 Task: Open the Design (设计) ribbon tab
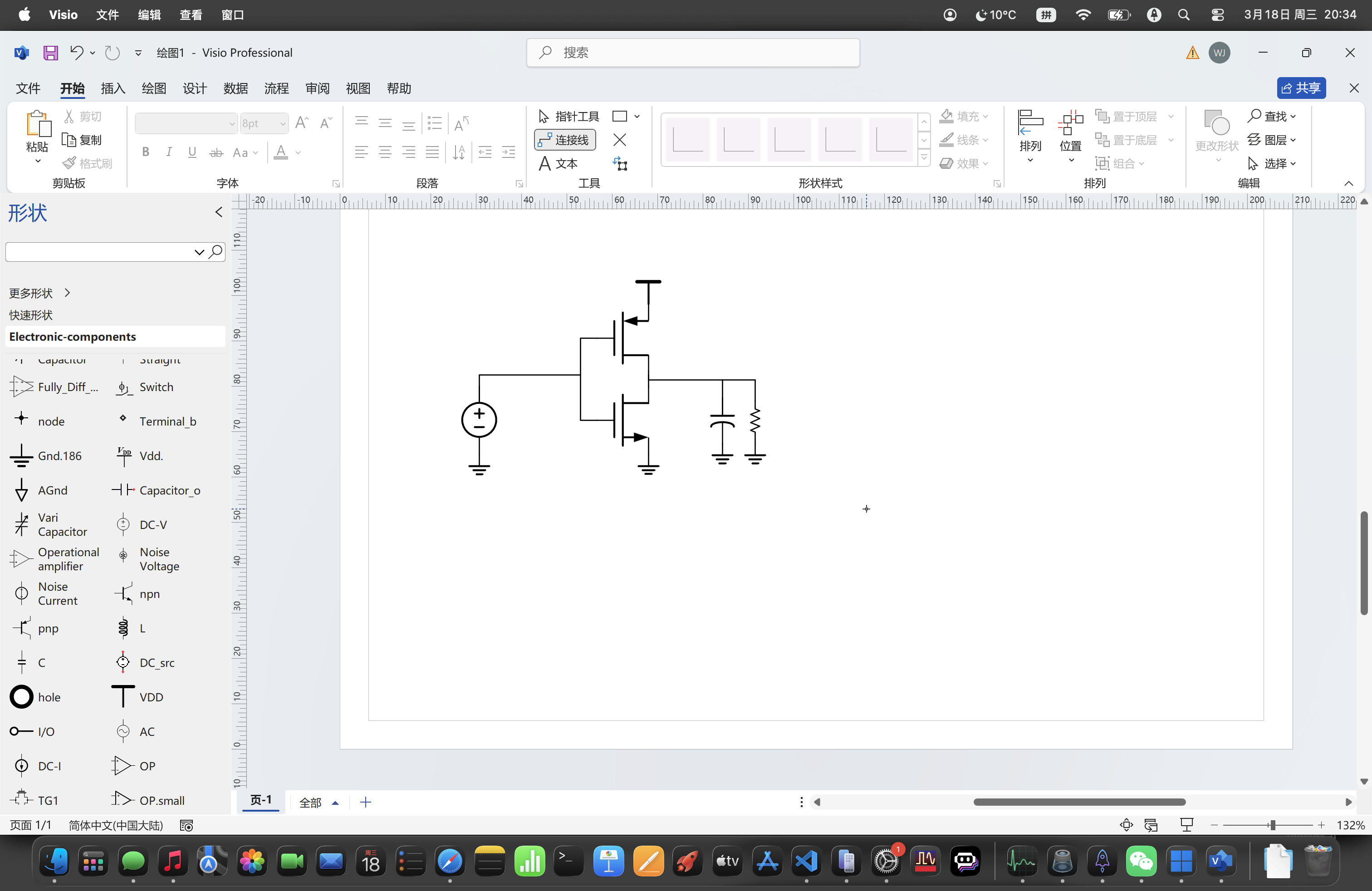click(x=194, y=88)
